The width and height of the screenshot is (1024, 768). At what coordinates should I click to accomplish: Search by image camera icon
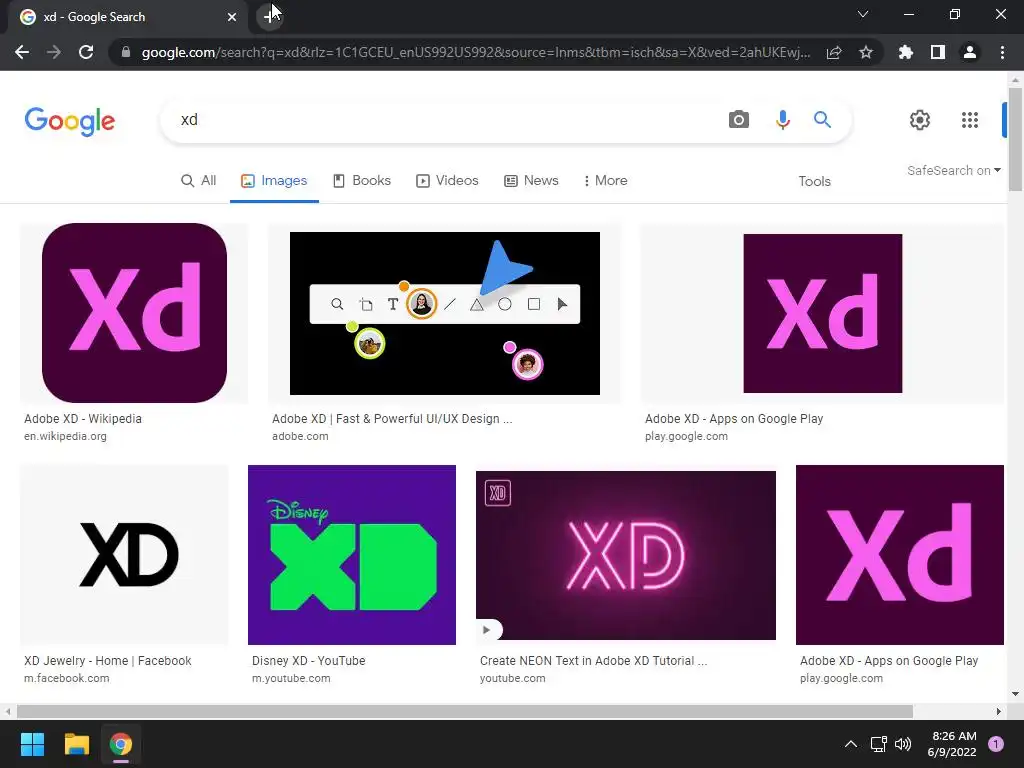[739, 120]
